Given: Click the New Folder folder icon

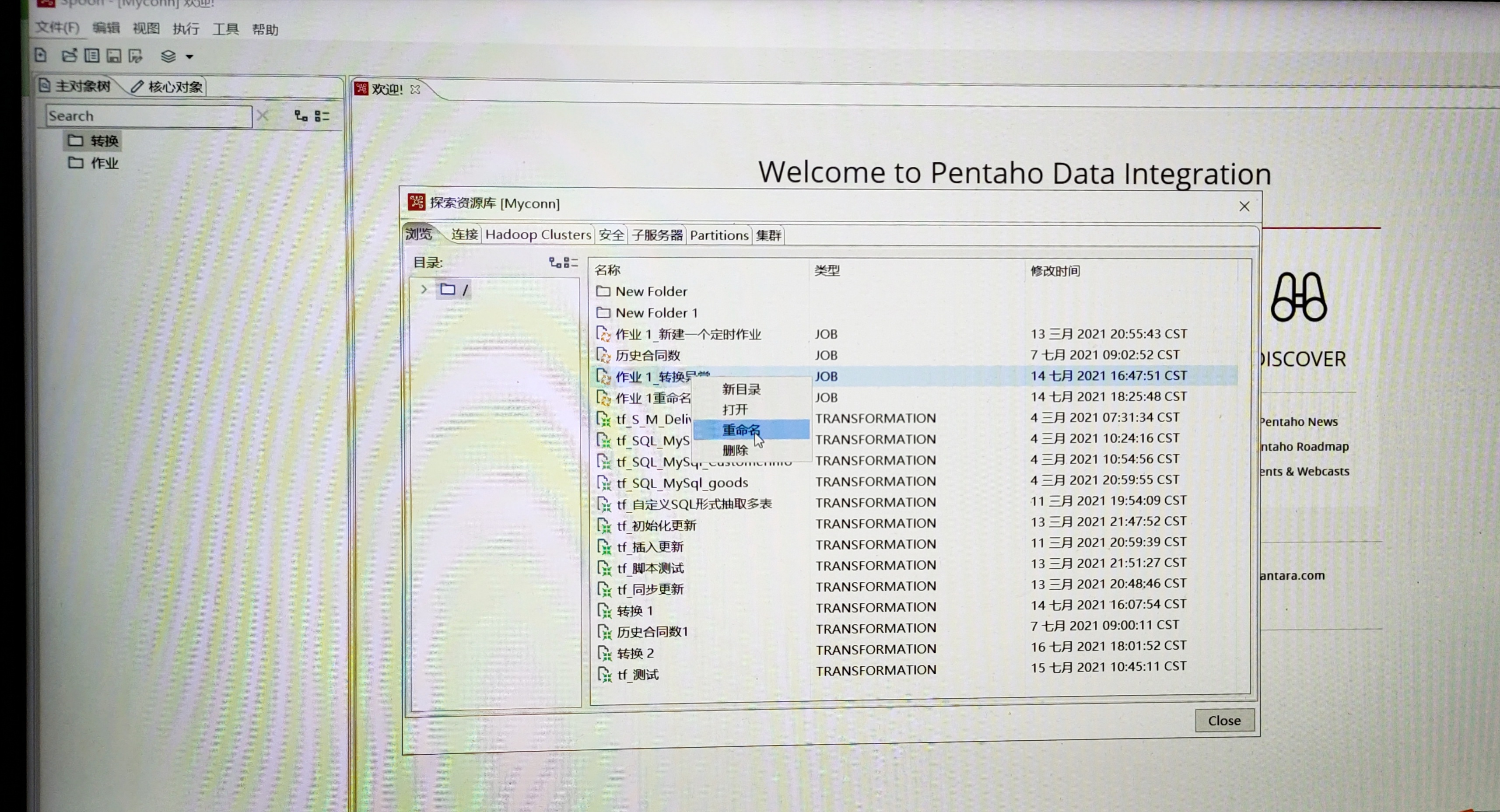Looking at the screenshot, I should tap(603, 291).
